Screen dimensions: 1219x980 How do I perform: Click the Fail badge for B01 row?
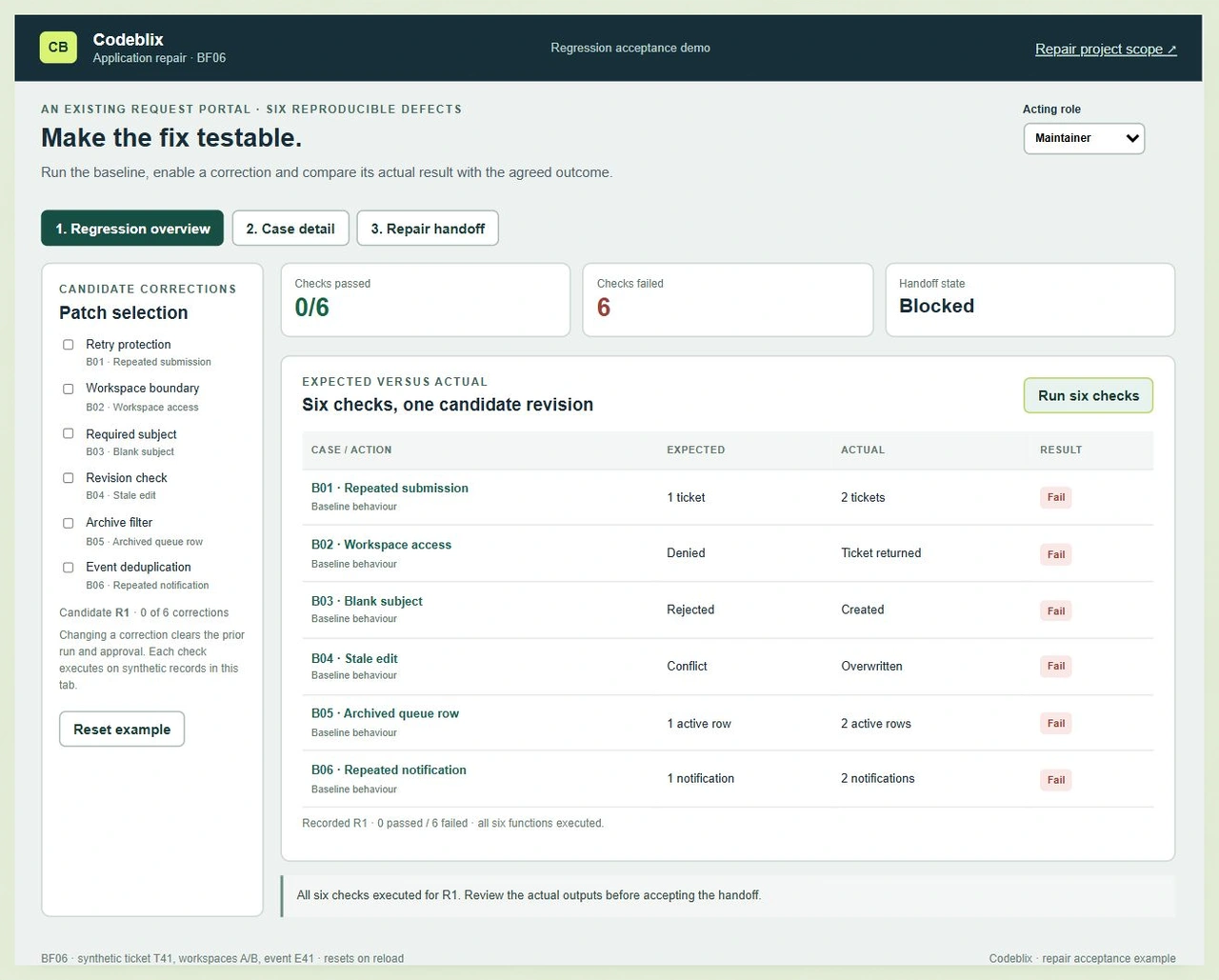click(1056, 497)
